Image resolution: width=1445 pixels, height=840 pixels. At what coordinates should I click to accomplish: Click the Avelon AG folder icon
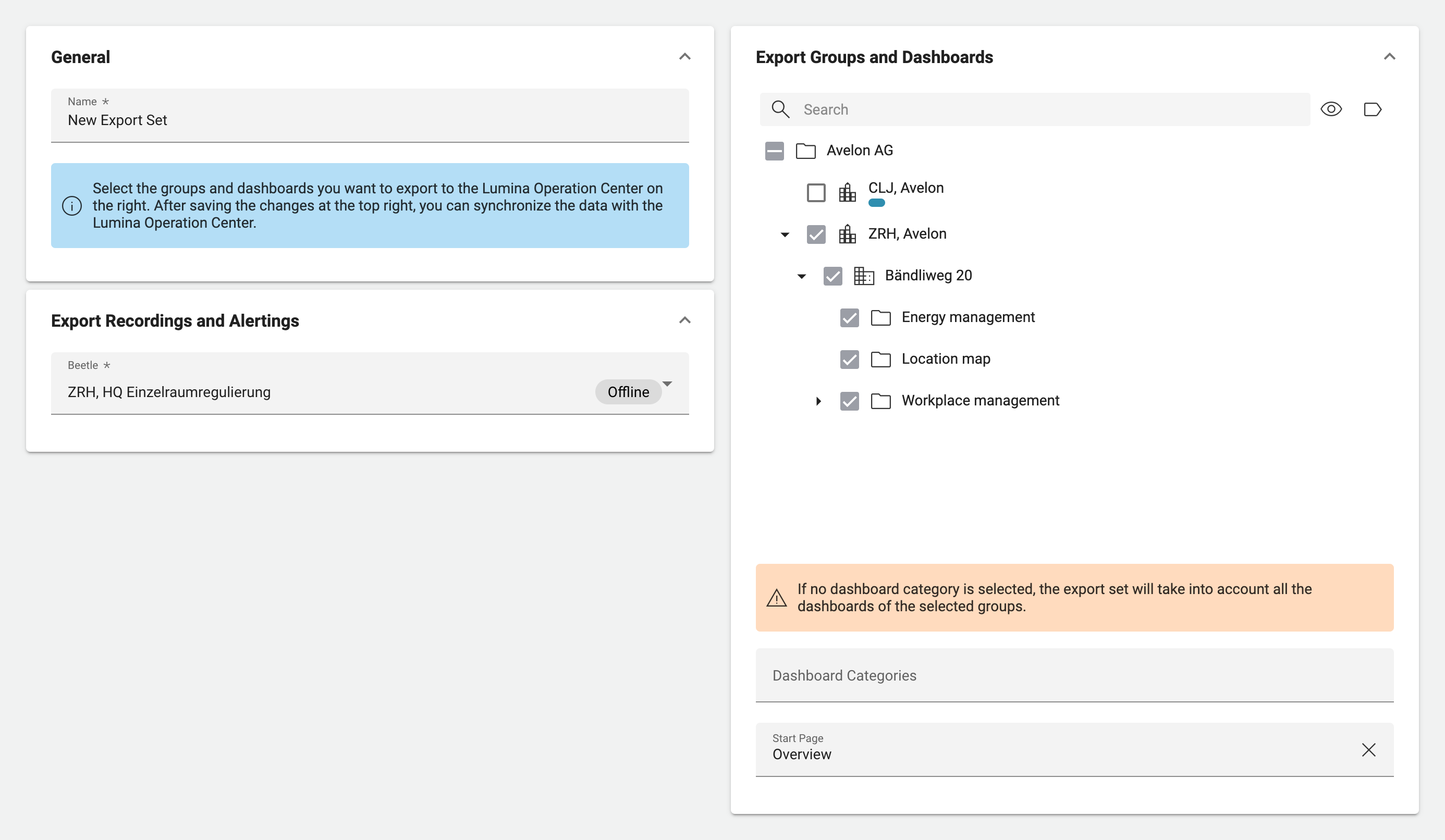[806, 151]
